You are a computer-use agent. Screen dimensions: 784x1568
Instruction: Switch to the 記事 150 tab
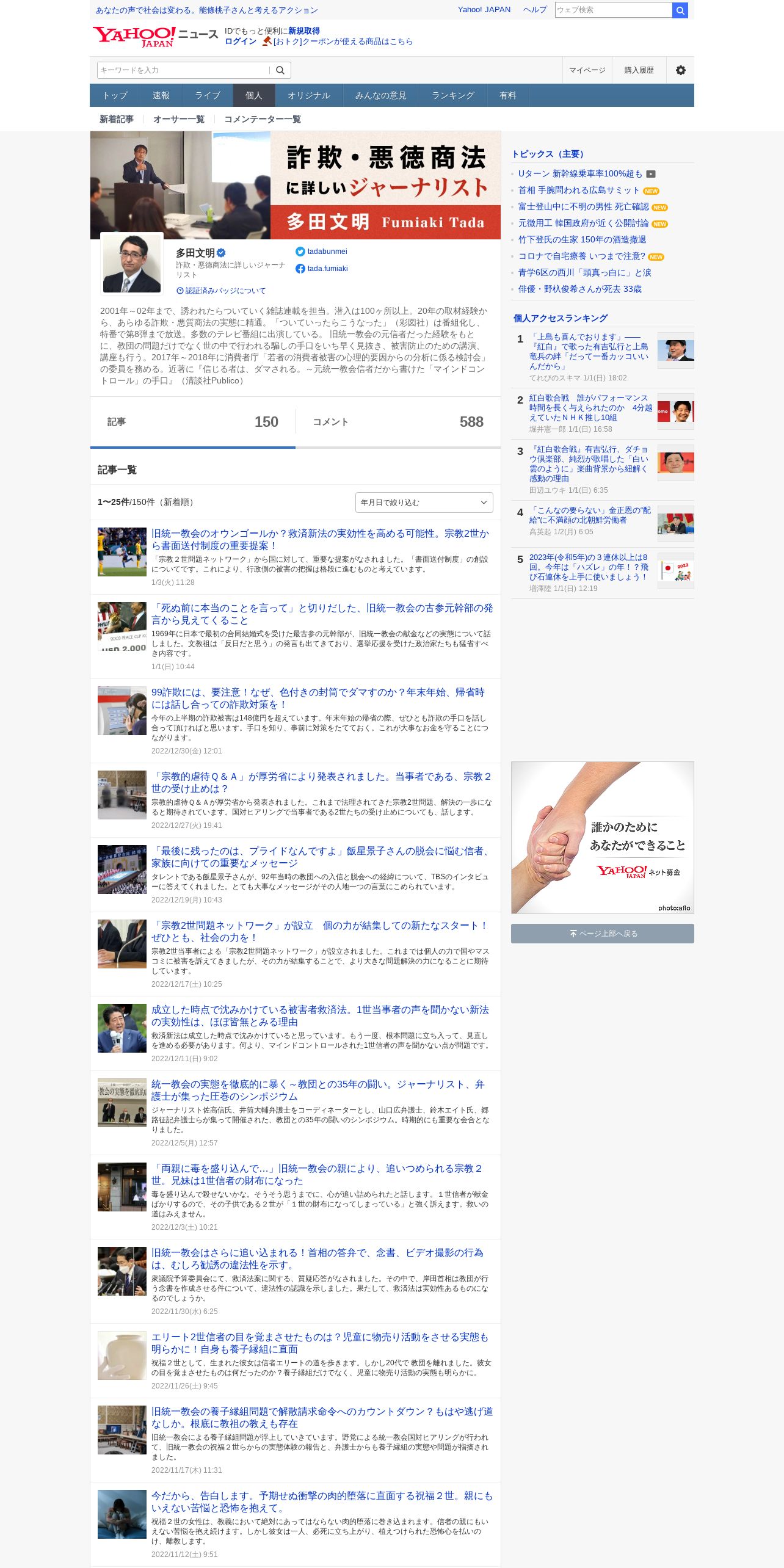(x=193, y=422)
